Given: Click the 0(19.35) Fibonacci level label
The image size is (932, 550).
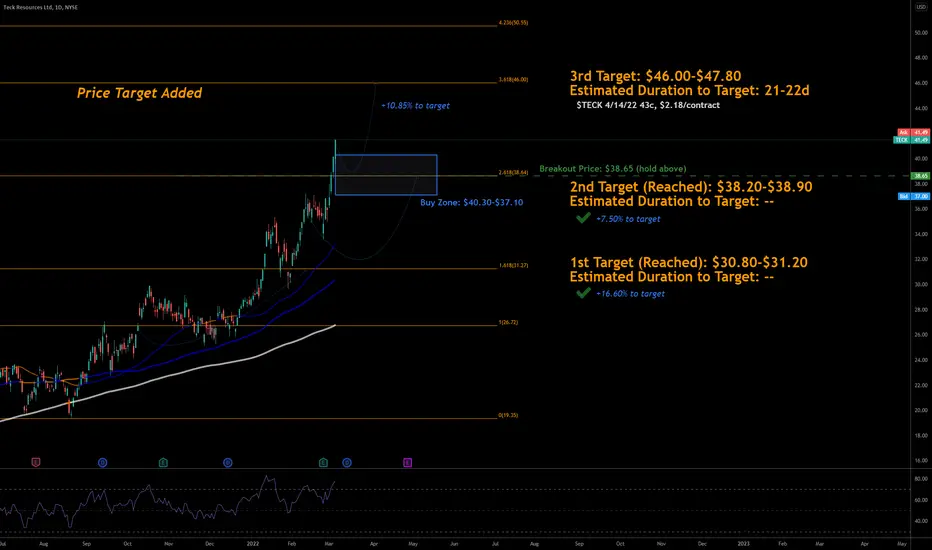Looking at the screenshot, I should click(x=508, y=415).
